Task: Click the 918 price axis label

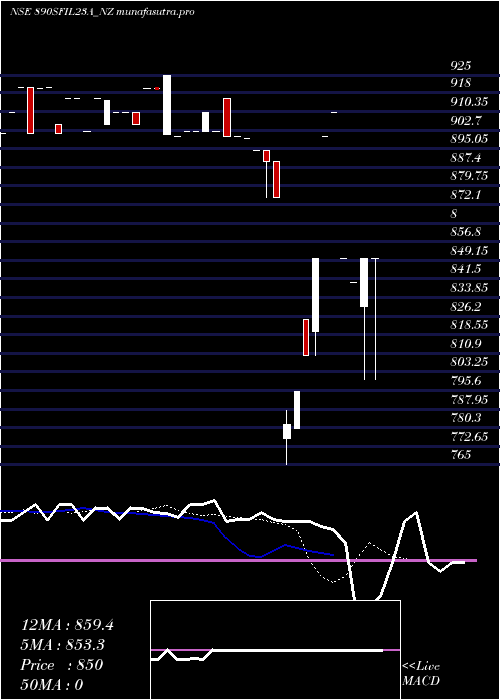Action: [461, 83]
